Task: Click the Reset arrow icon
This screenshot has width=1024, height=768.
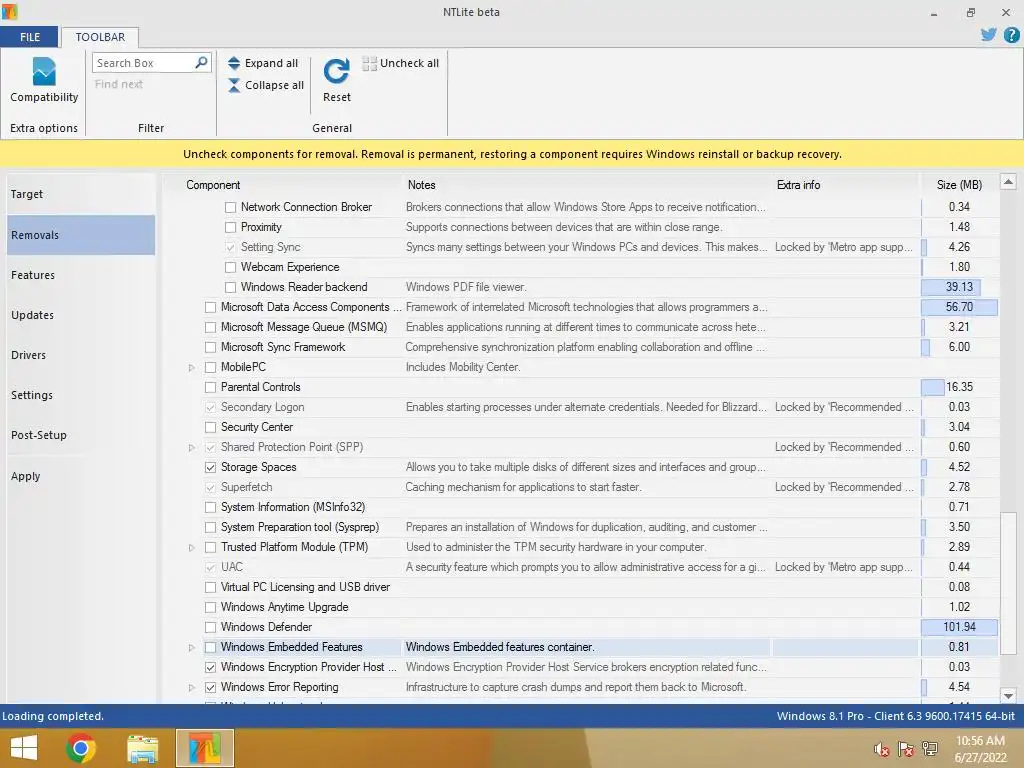Action: (336, 71)
